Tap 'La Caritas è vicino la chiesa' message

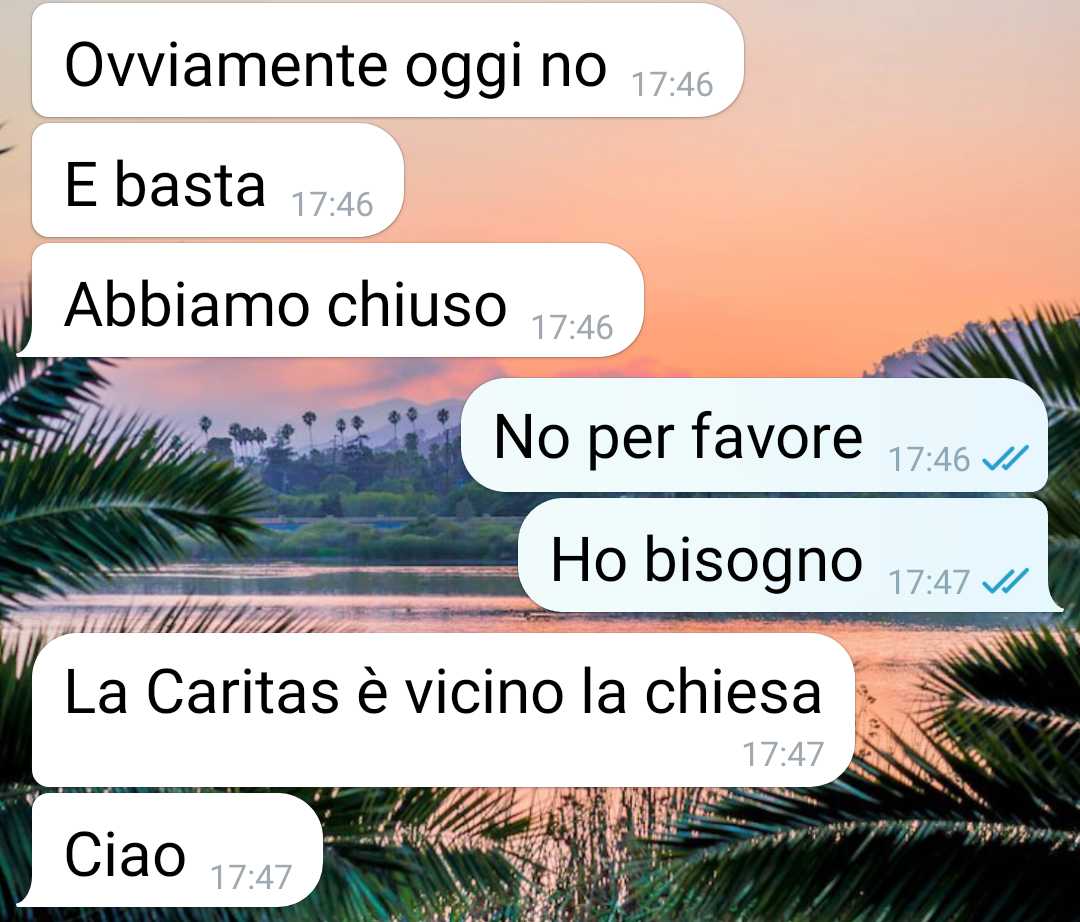point(443,710)
